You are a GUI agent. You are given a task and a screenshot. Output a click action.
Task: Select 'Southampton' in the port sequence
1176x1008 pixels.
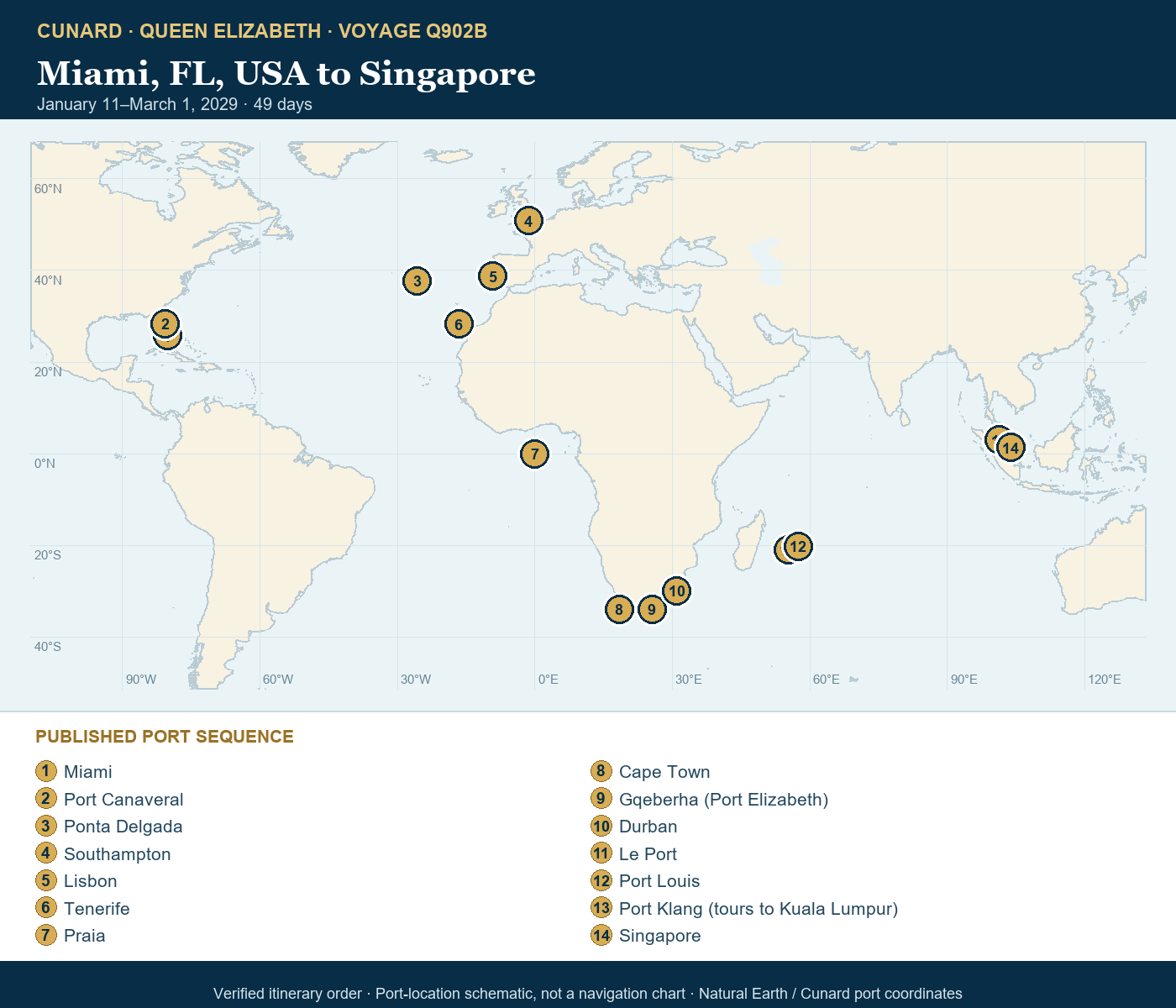coord(118,854)
